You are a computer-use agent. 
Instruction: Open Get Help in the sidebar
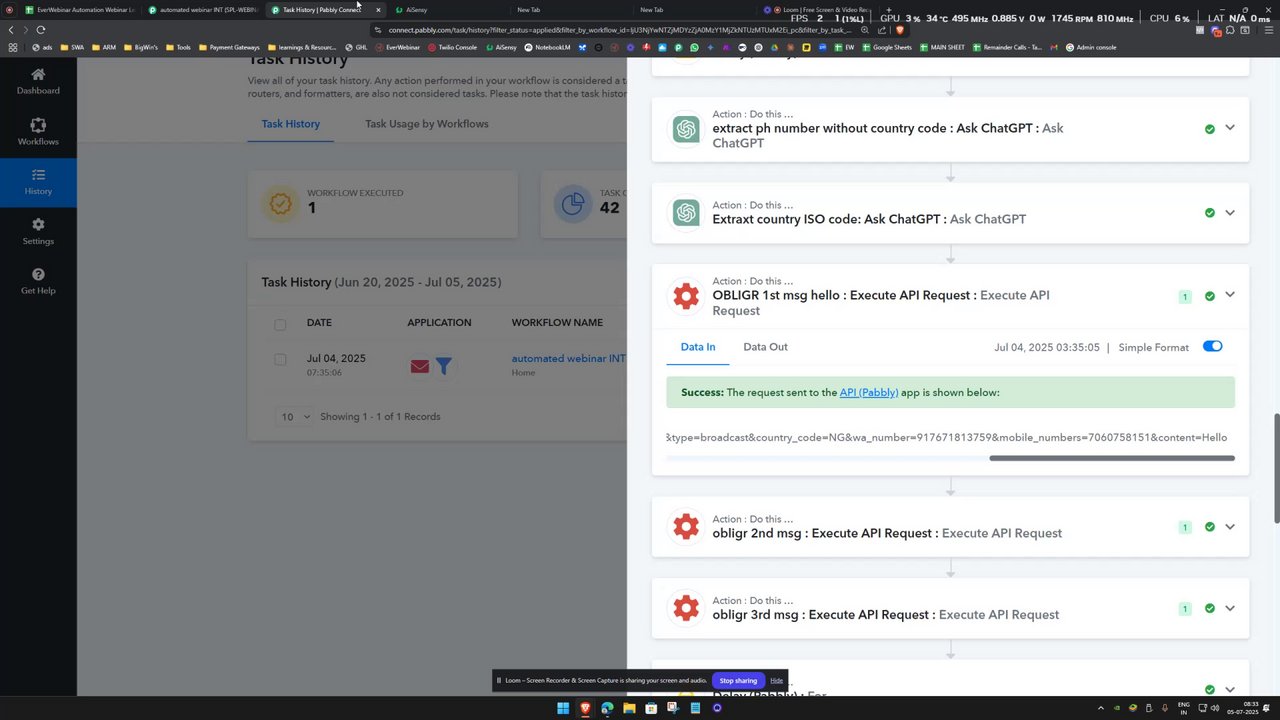38,282
